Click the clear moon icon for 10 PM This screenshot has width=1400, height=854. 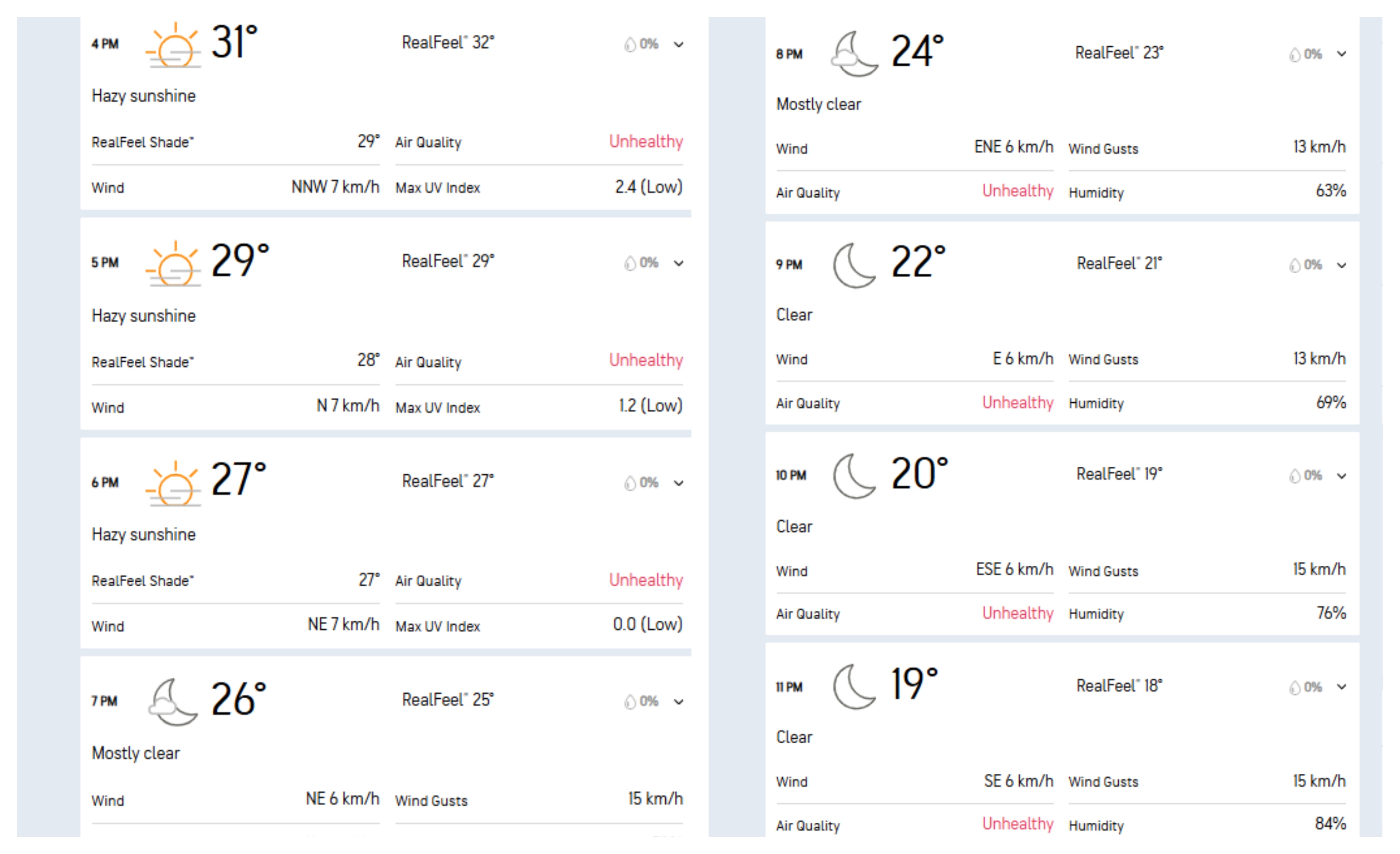(x=854, y=476)
